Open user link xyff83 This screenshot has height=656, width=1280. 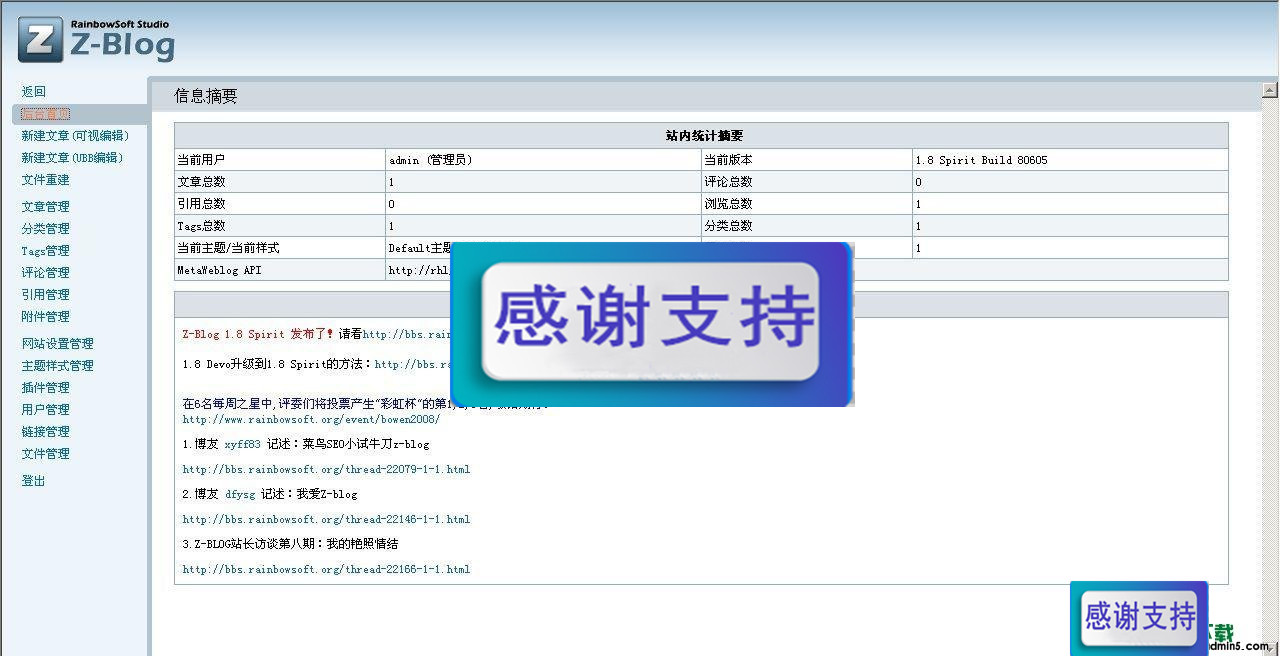(243, 444)
